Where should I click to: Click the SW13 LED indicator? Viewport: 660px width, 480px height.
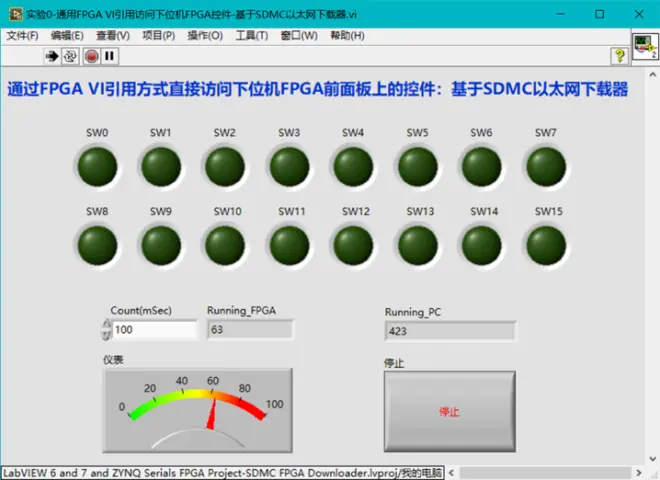[x=418, y=245]
